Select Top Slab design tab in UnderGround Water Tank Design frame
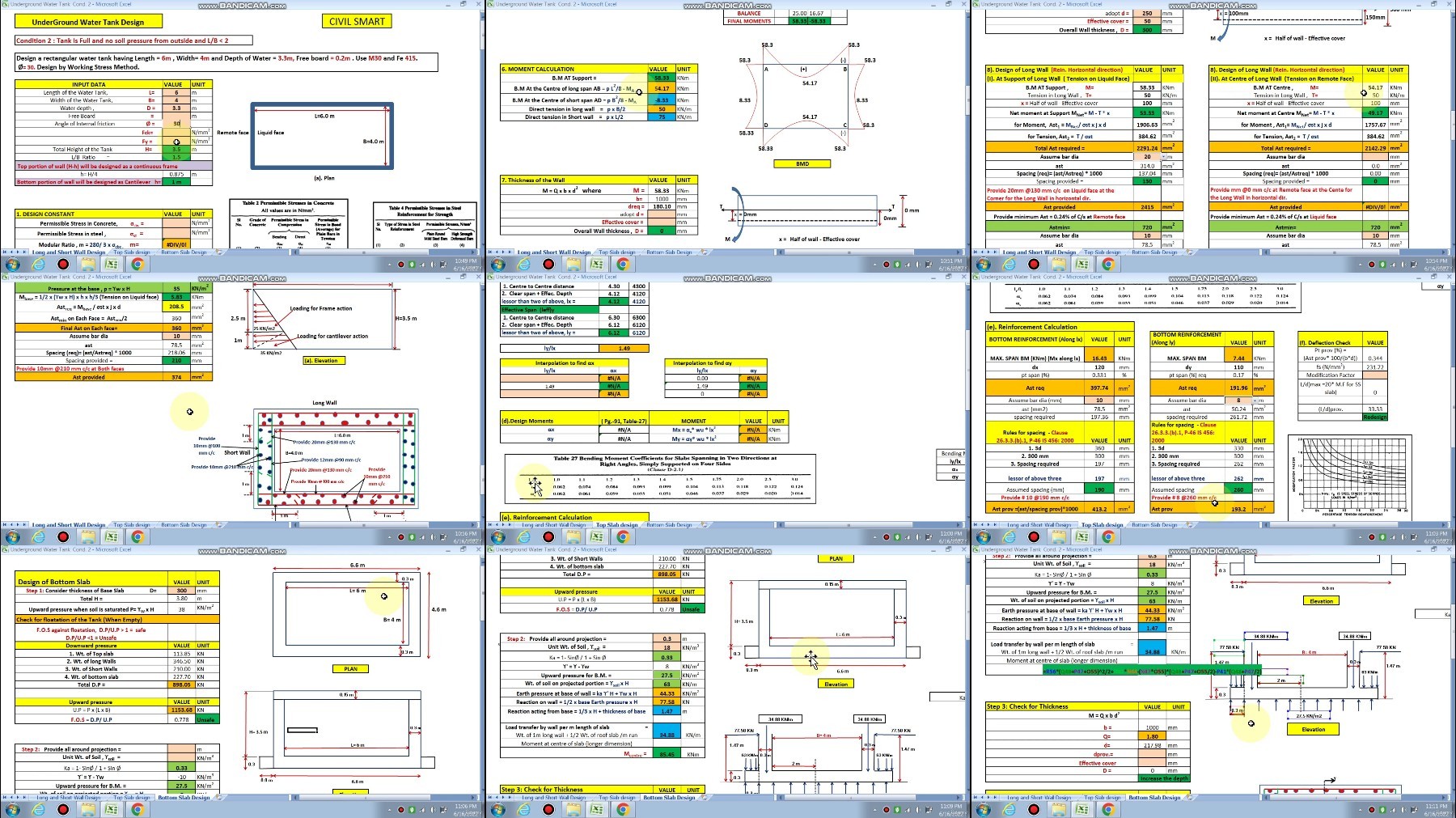The image size is (1456, 818). click(131, 252)
